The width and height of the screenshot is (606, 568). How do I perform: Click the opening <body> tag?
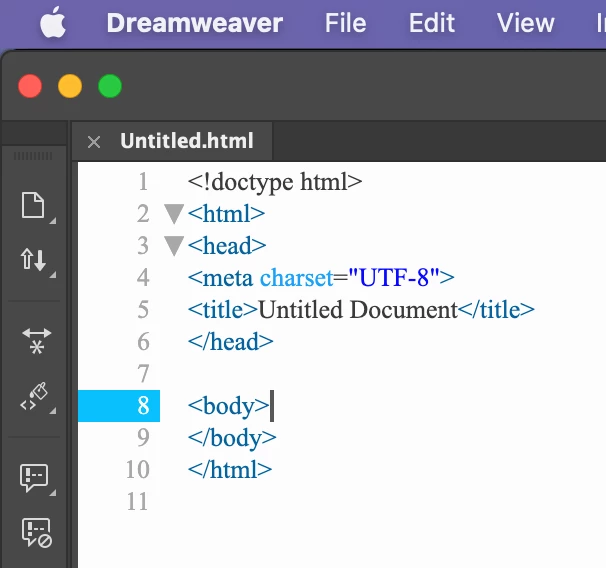[228, 406]
